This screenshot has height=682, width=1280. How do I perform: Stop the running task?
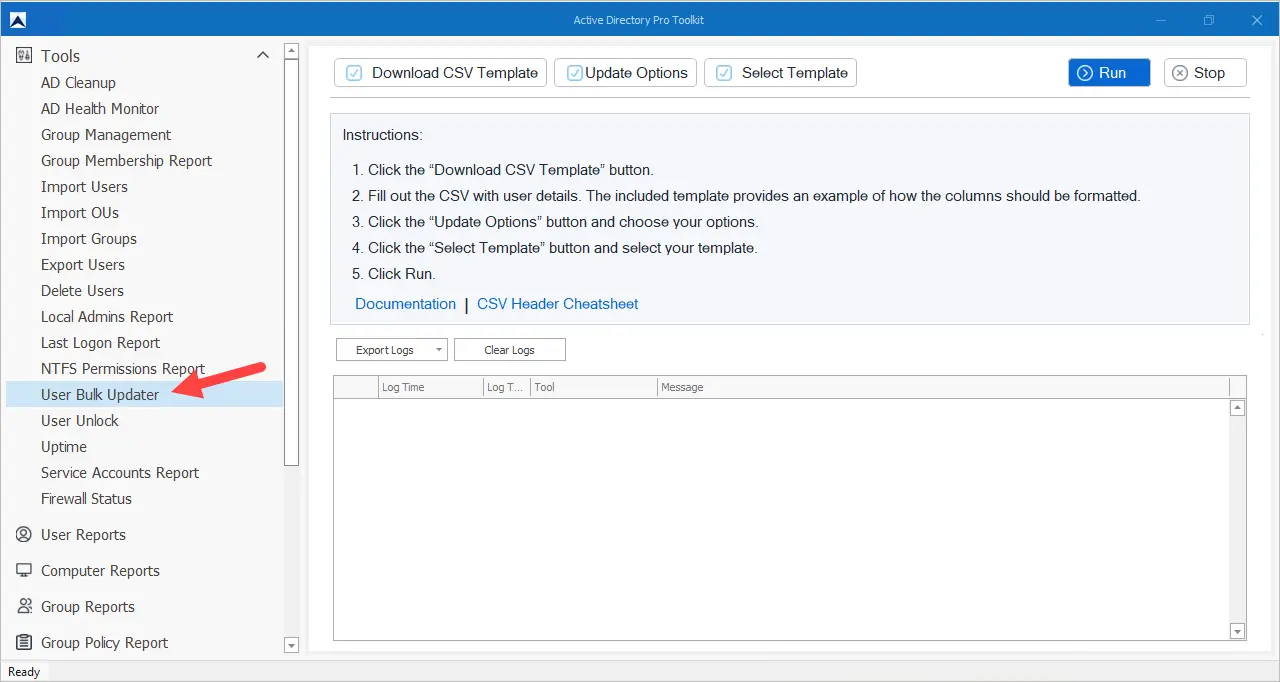[1205, 73]
